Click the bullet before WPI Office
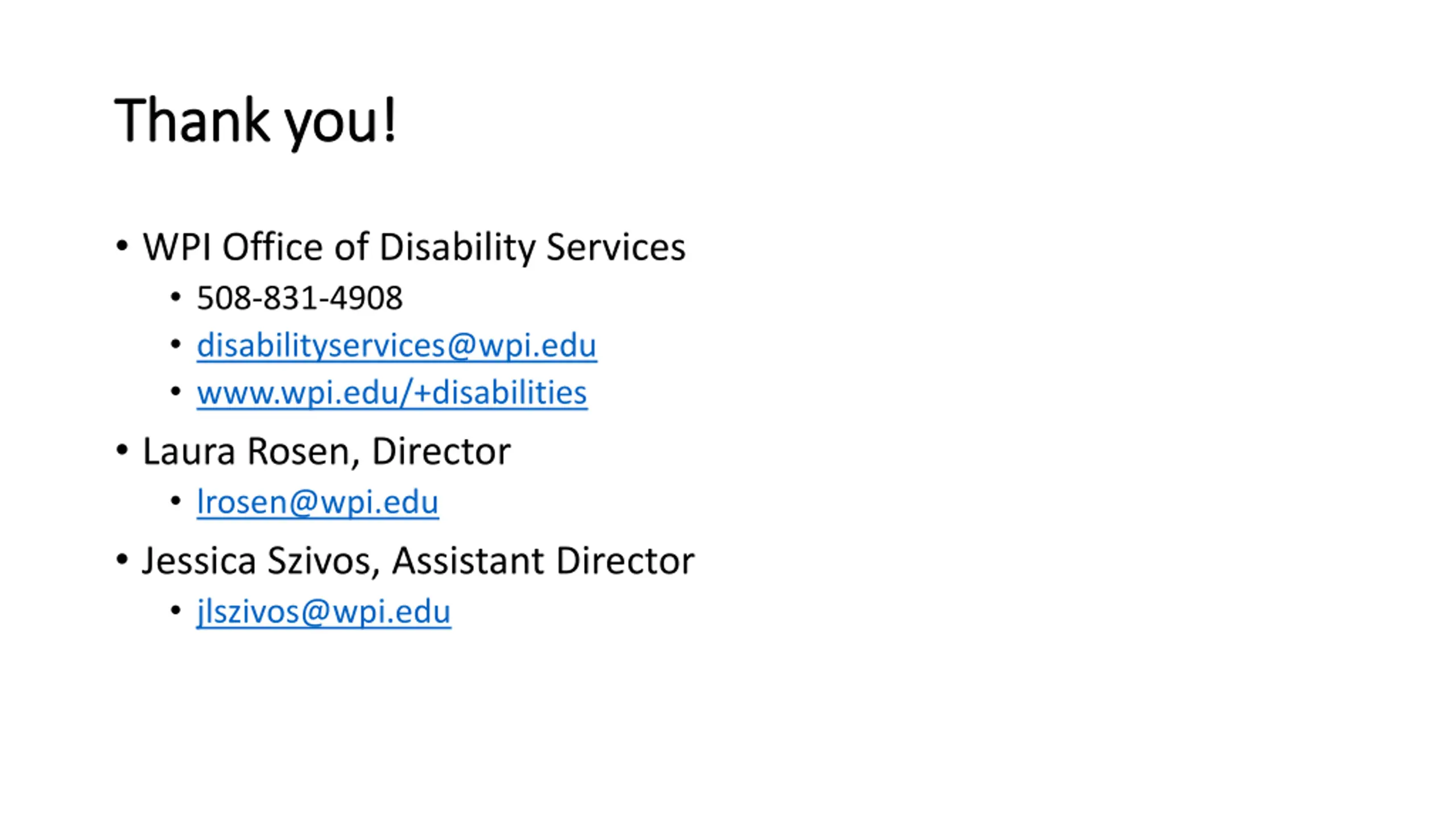Viewport: 1456px width, 819px height. (122, 246)
